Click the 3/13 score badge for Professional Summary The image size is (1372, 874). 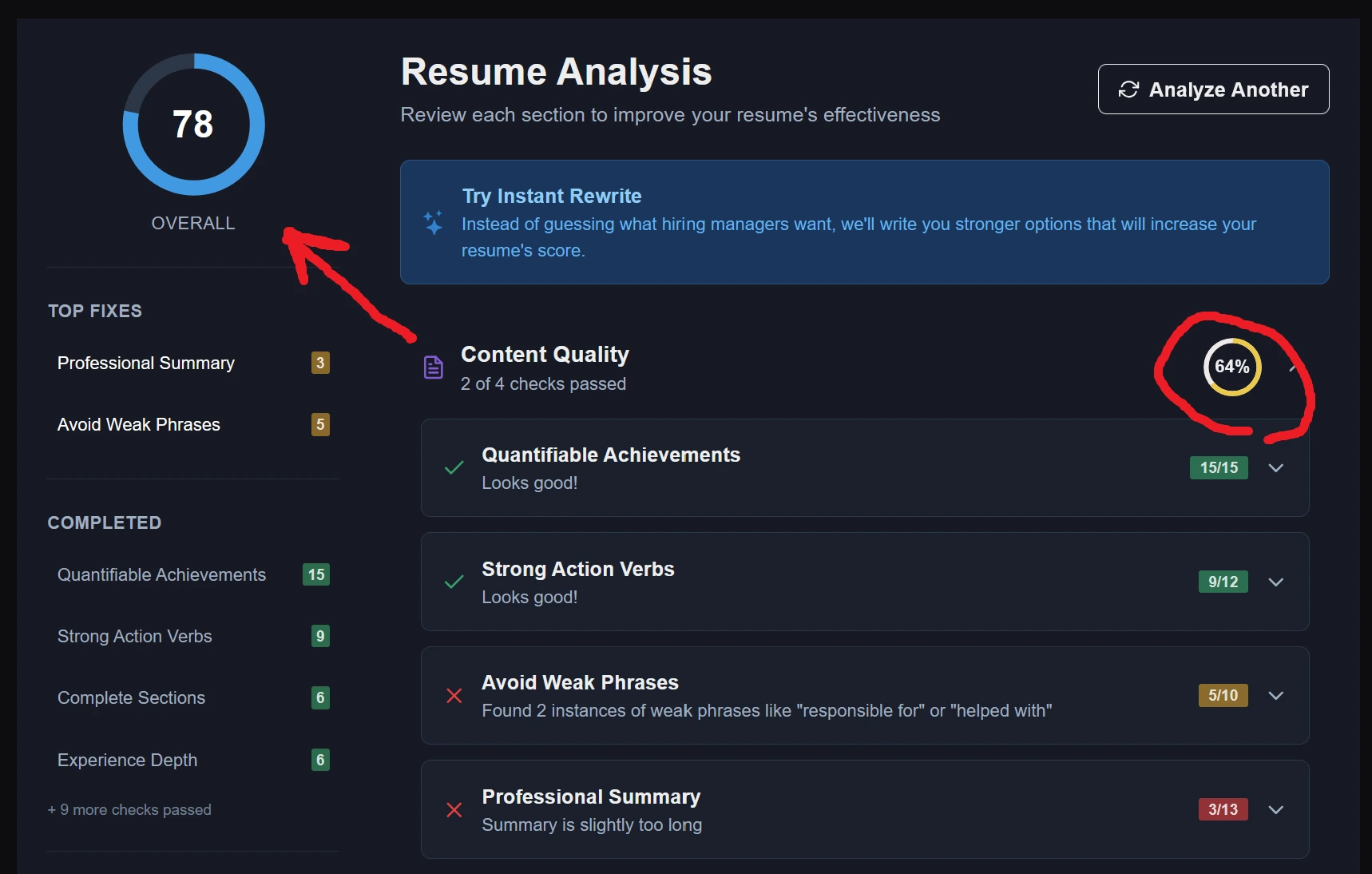[1222, 809]
